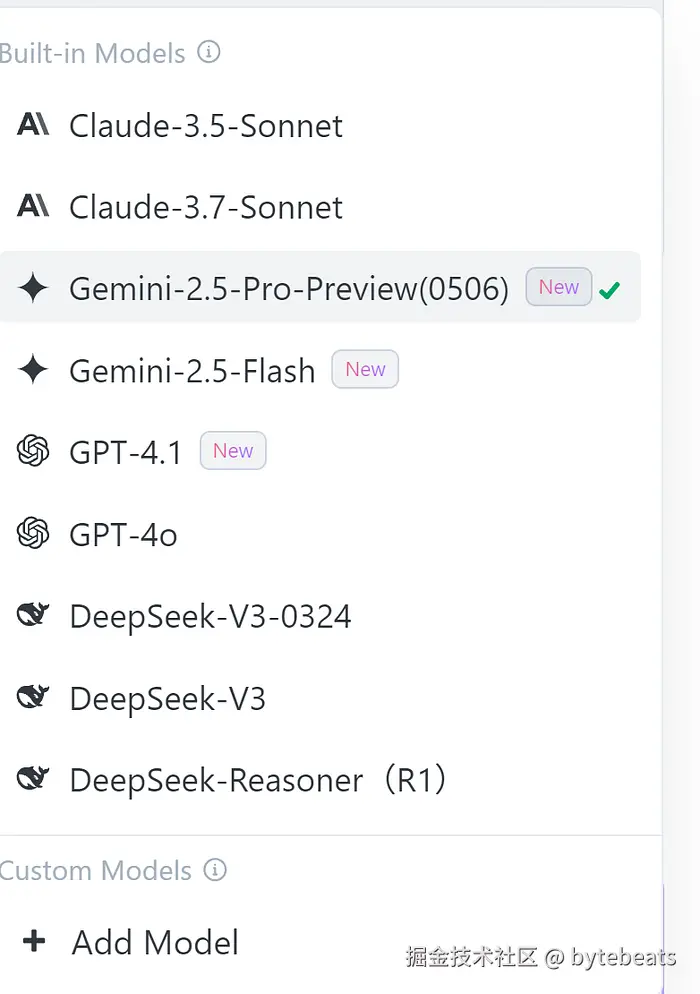Viewport: 700px width, 994px height.
Task: Click the info icon beside Custom Models
Action: pos(215,870)
